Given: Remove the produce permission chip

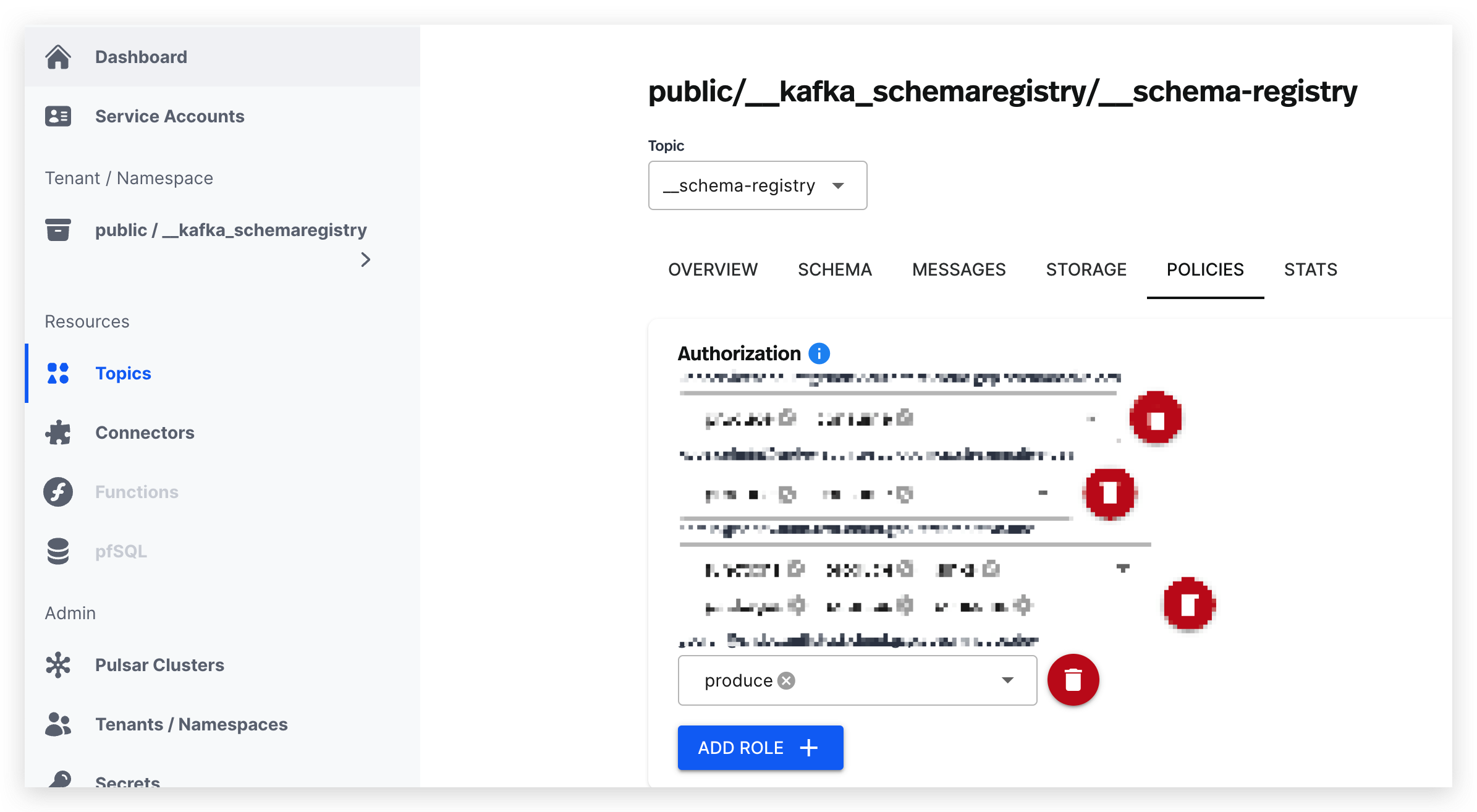Looking at the screenshot, I should coord(786,680).
